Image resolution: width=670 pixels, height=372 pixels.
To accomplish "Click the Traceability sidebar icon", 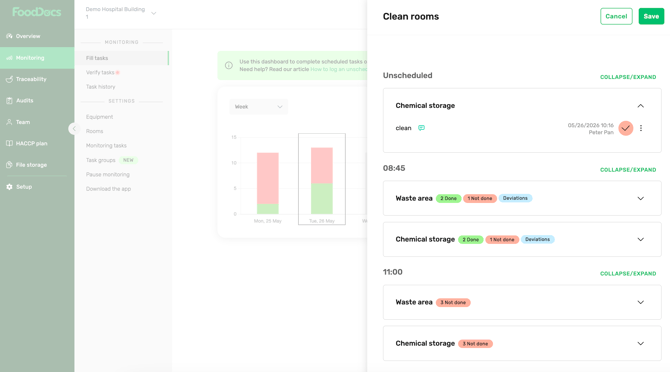I will pos(9,79).
